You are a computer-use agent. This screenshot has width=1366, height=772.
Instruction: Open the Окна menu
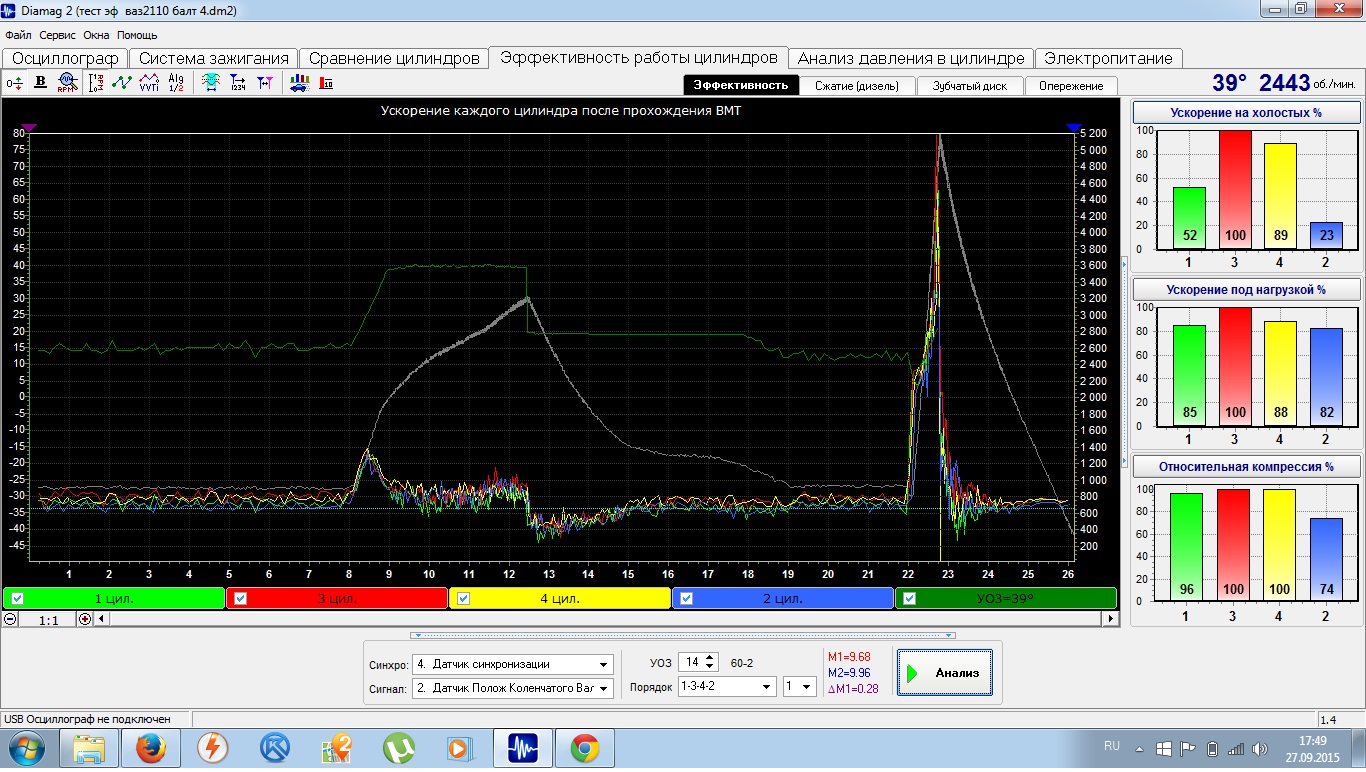coord(97,35)
